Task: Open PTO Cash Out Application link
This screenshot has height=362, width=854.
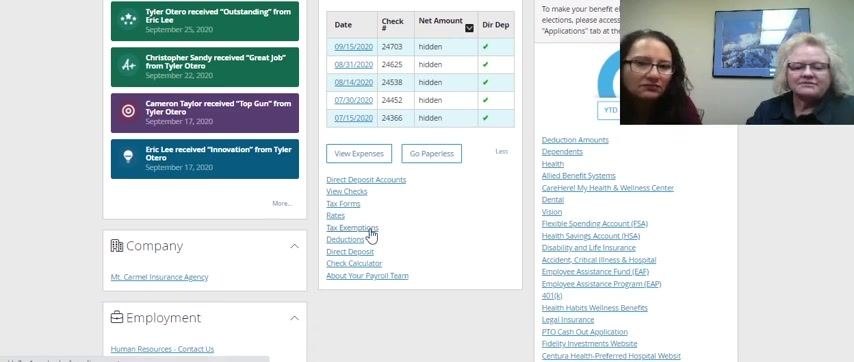Action: [x=585, y=332]
